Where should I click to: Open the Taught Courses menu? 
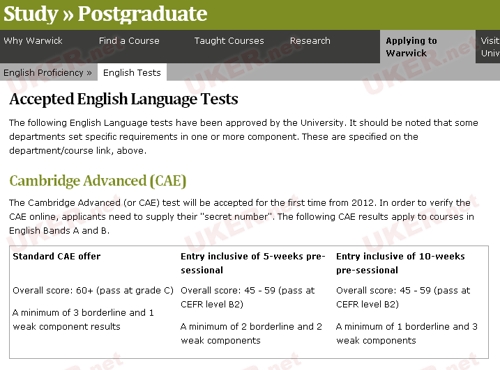click(x=229, y=41)
